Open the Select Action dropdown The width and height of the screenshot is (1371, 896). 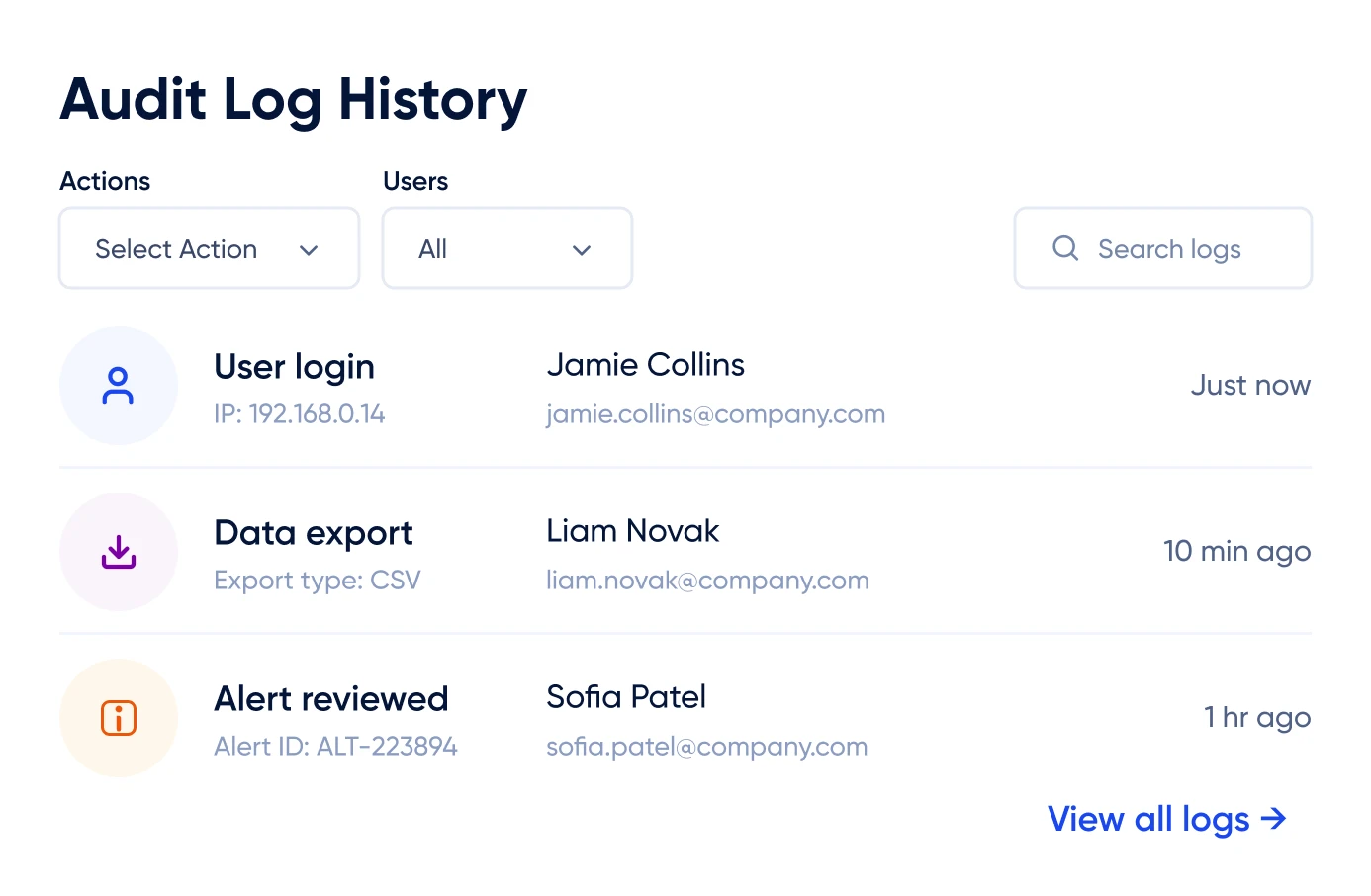point(209,248)
